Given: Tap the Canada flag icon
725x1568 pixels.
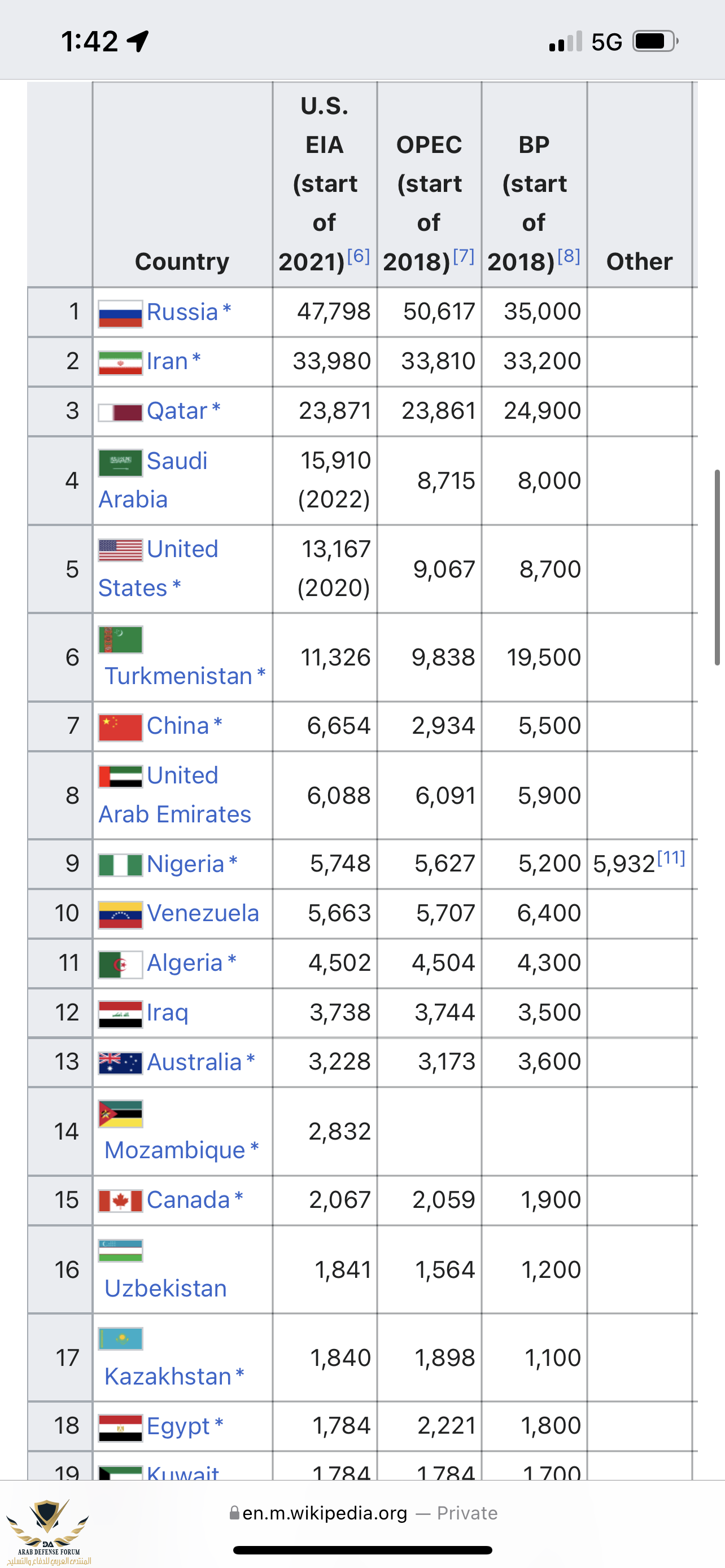Looking at the screenshot, I should point(120,1201).
